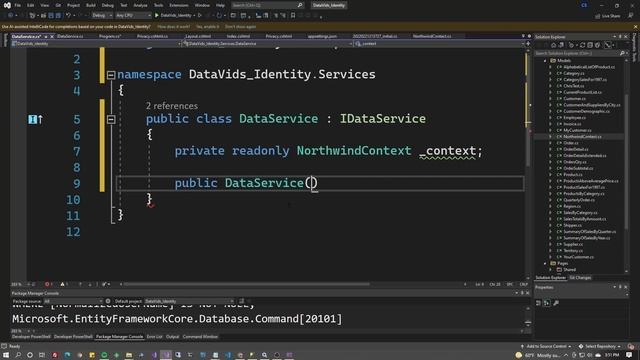Click the Solution Explorer vertical scrollbar
Viewport: 640px width, 360px height.
[x=627, y=163]
